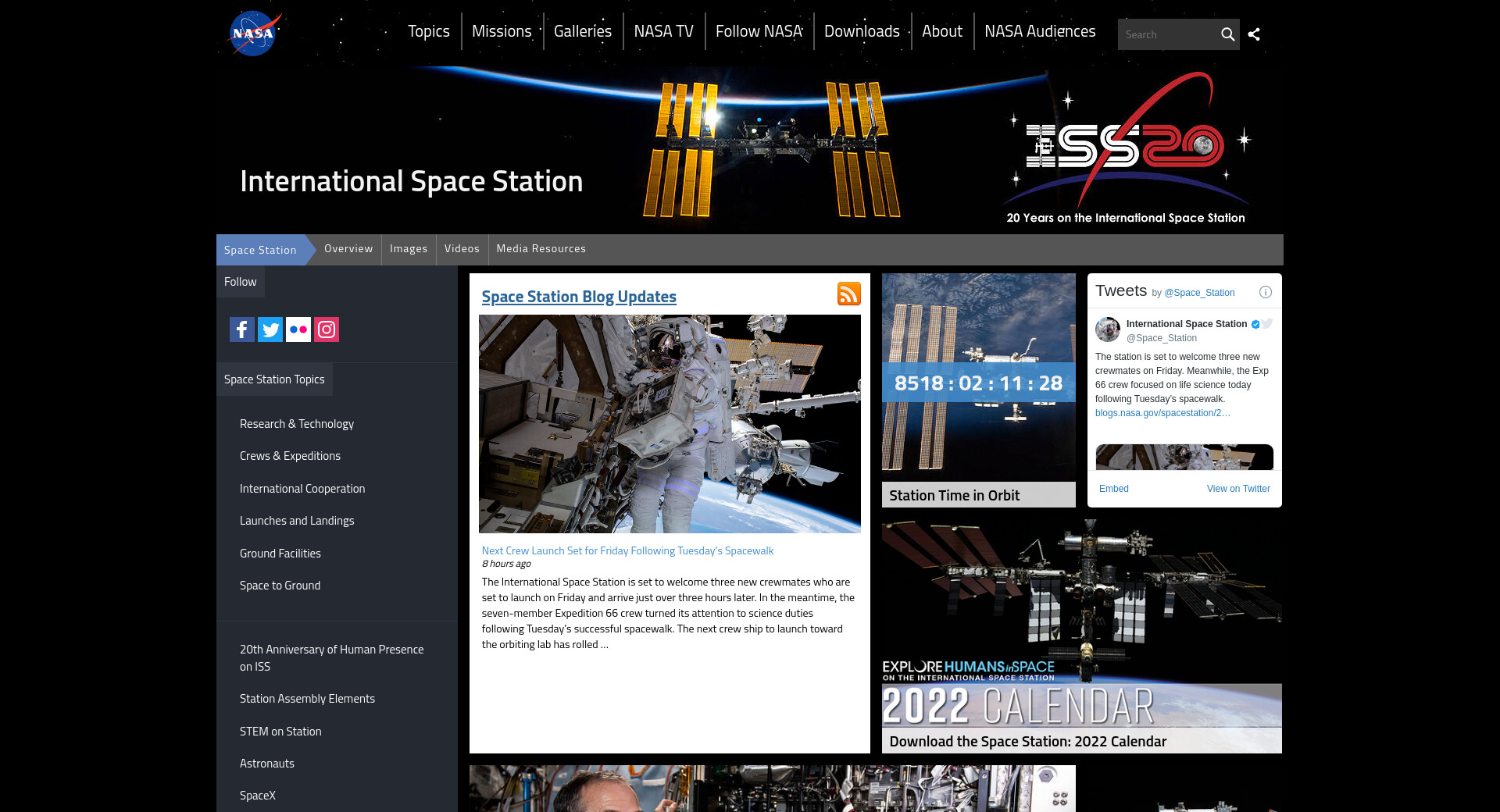Open the 2022 Calendar download banner

[x=1081, y=636]
